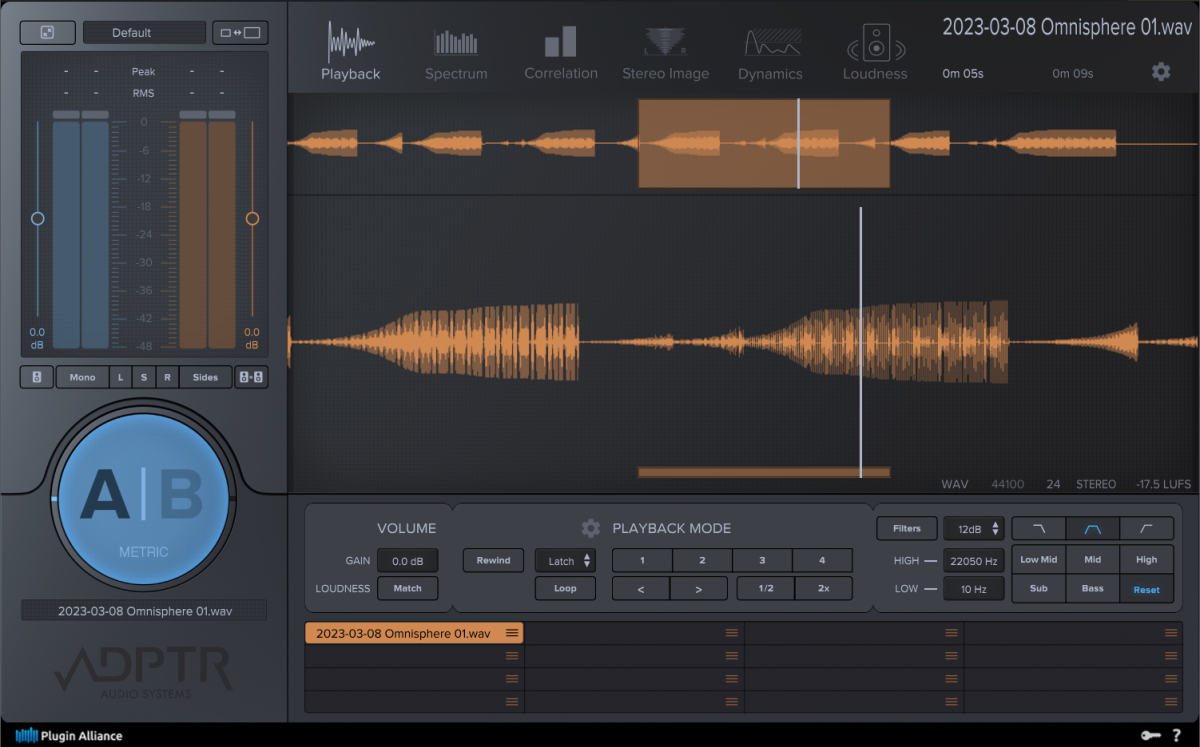
Task: Click the resize window icon
Action: click(239, 33)
